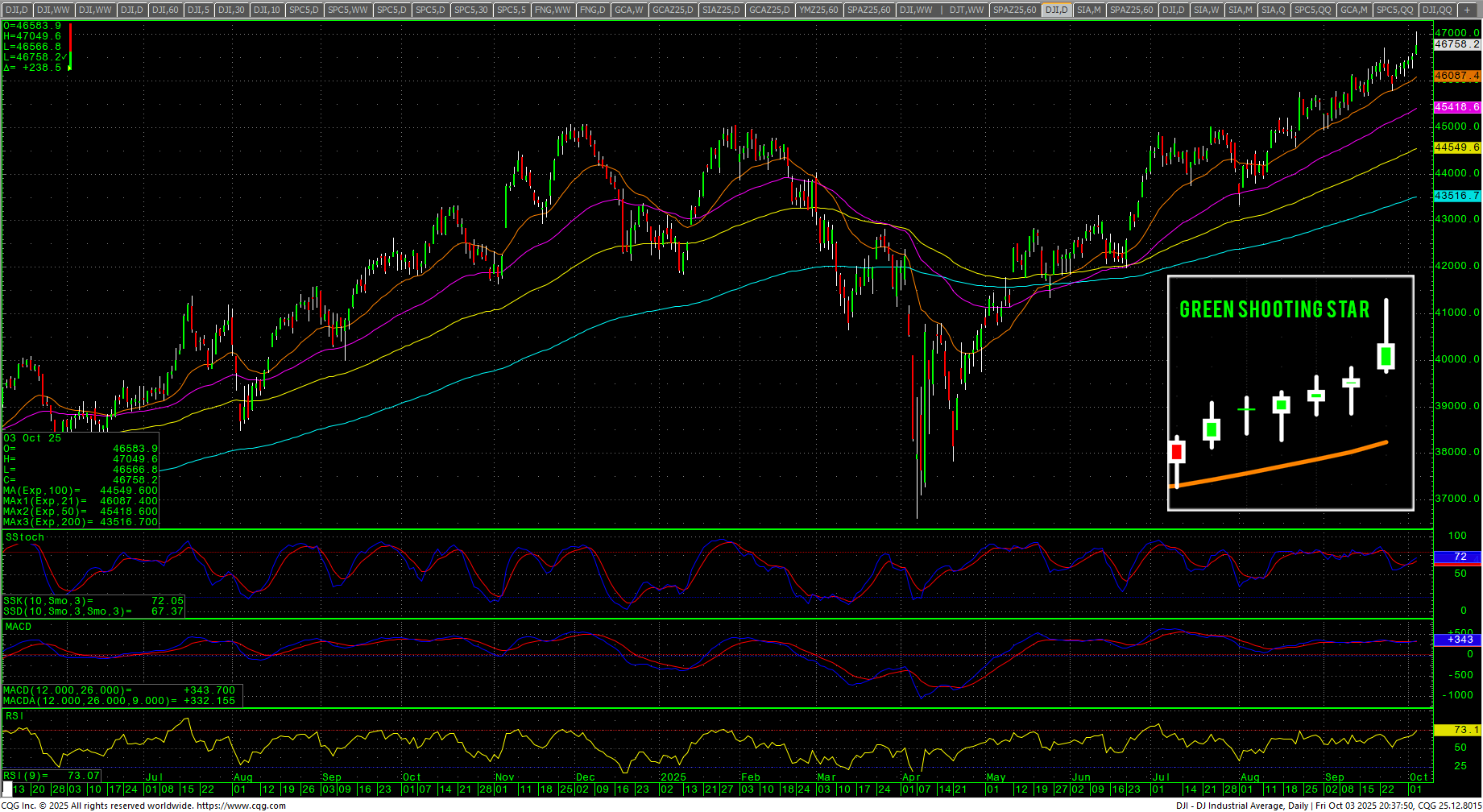Click the MACD study title
Screen dimensions: 1483x812
pyautogui.click(x=19, y=627)
